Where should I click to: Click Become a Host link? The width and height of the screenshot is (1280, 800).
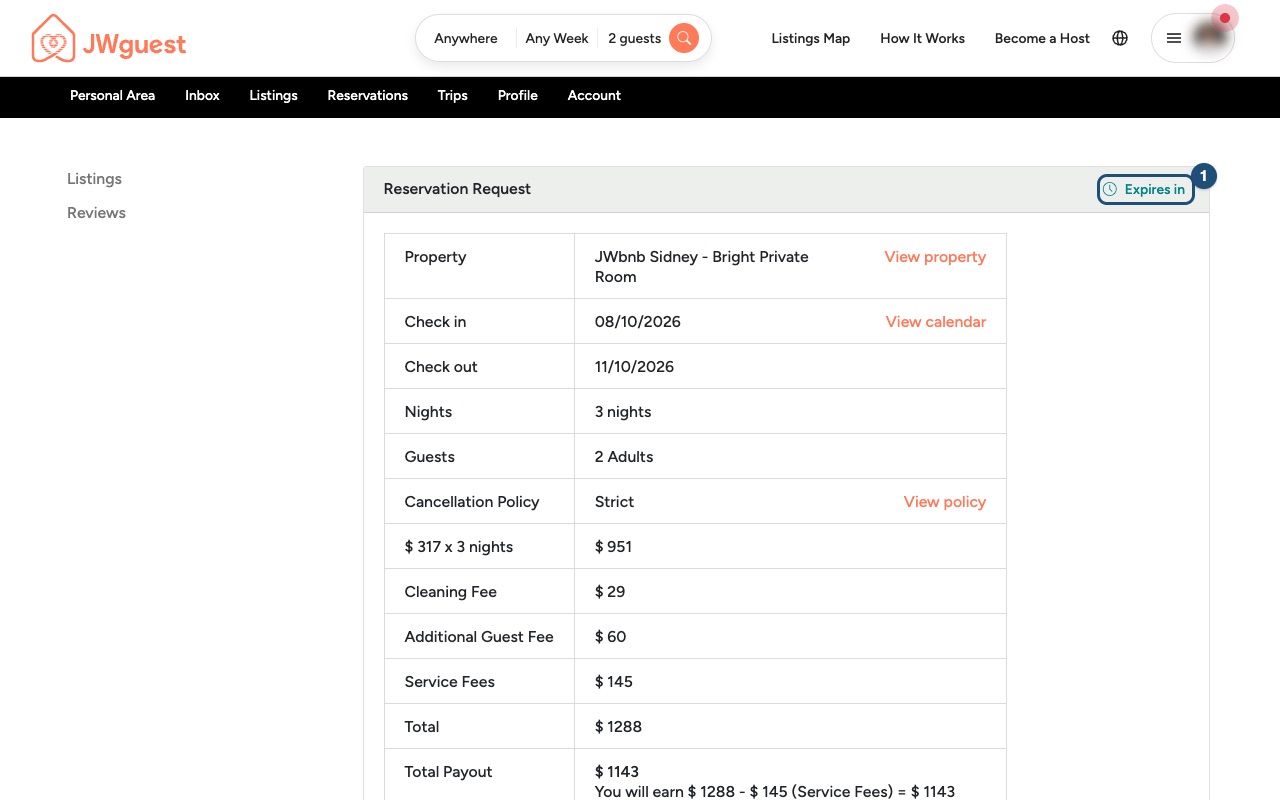pos(1042,38)
